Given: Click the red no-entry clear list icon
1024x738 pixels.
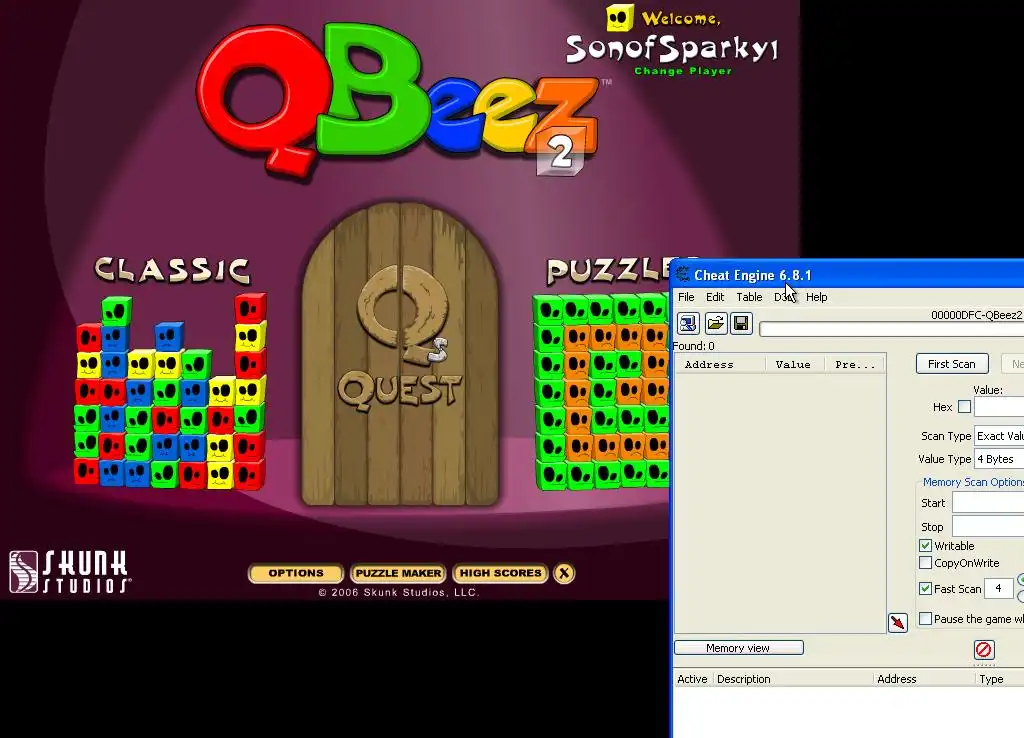Looking at the screenshot, I should [984, 649].
